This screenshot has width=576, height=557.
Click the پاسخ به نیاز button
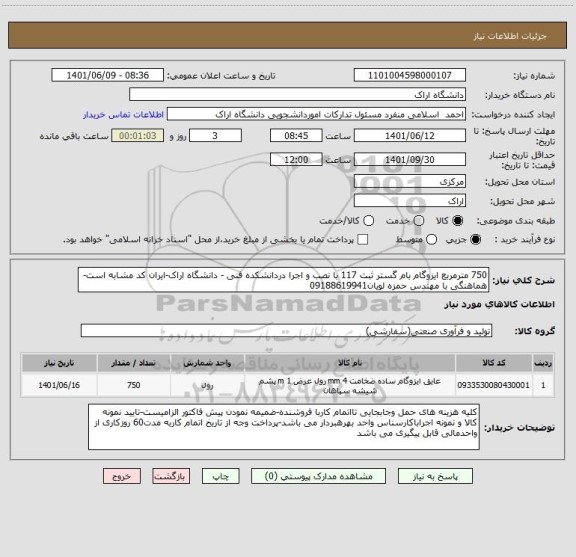point(435,476)
